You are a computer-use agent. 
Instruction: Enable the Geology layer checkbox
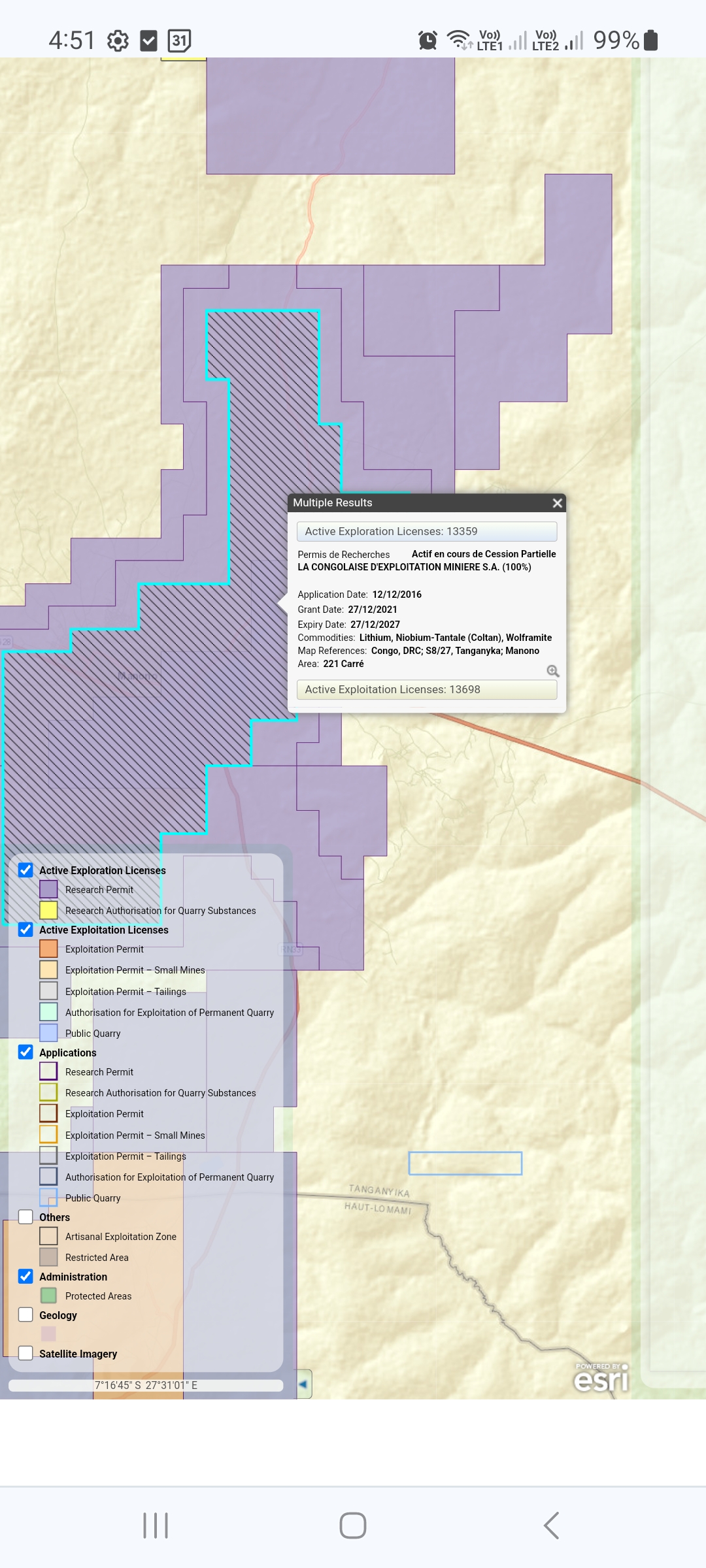(25, 1315)
